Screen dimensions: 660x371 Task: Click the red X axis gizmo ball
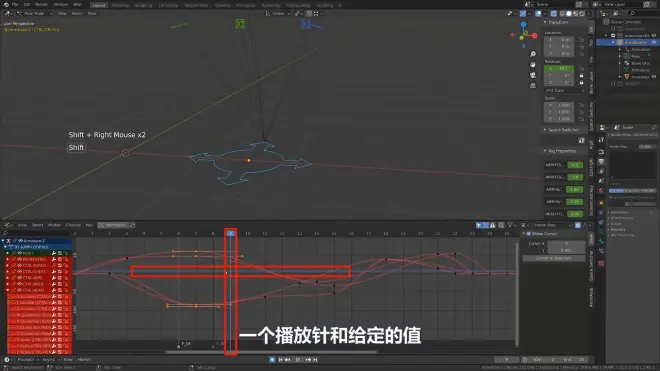pyautogui.click(x=535, y=36)
